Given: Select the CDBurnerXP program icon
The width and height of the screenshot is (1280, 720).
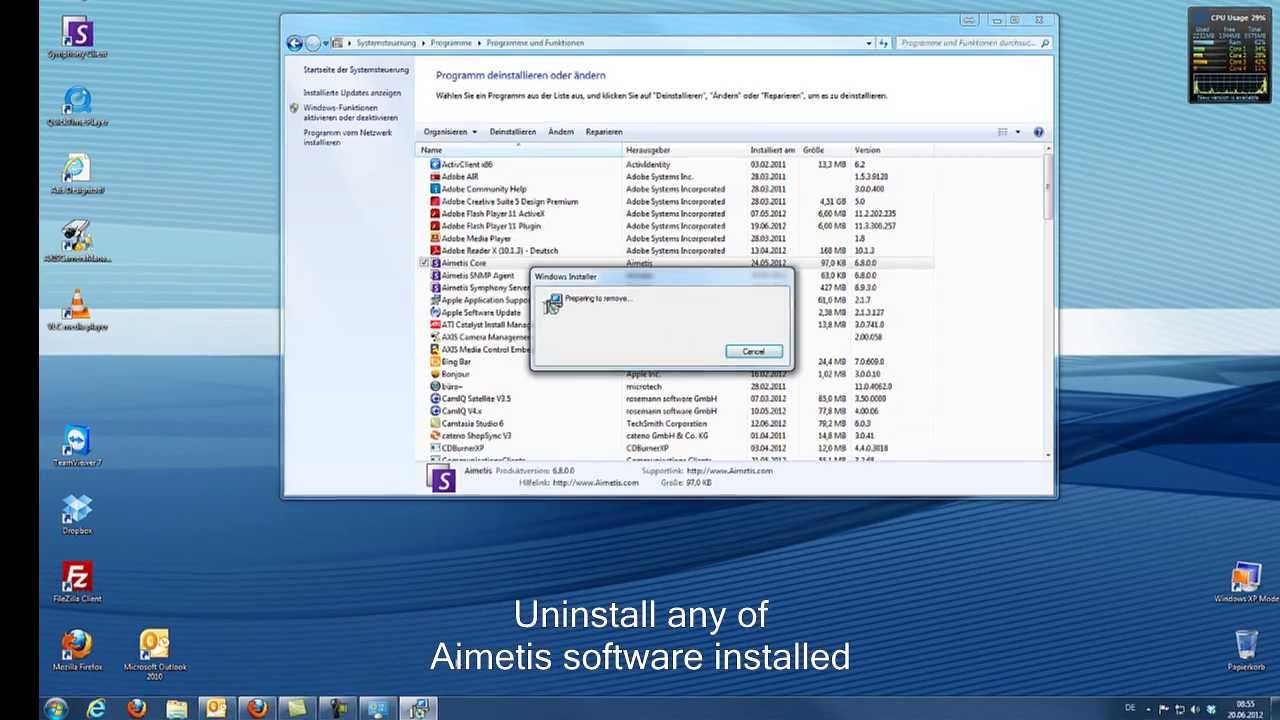Looking at the screenshot, I should click(x=435, y=448).
